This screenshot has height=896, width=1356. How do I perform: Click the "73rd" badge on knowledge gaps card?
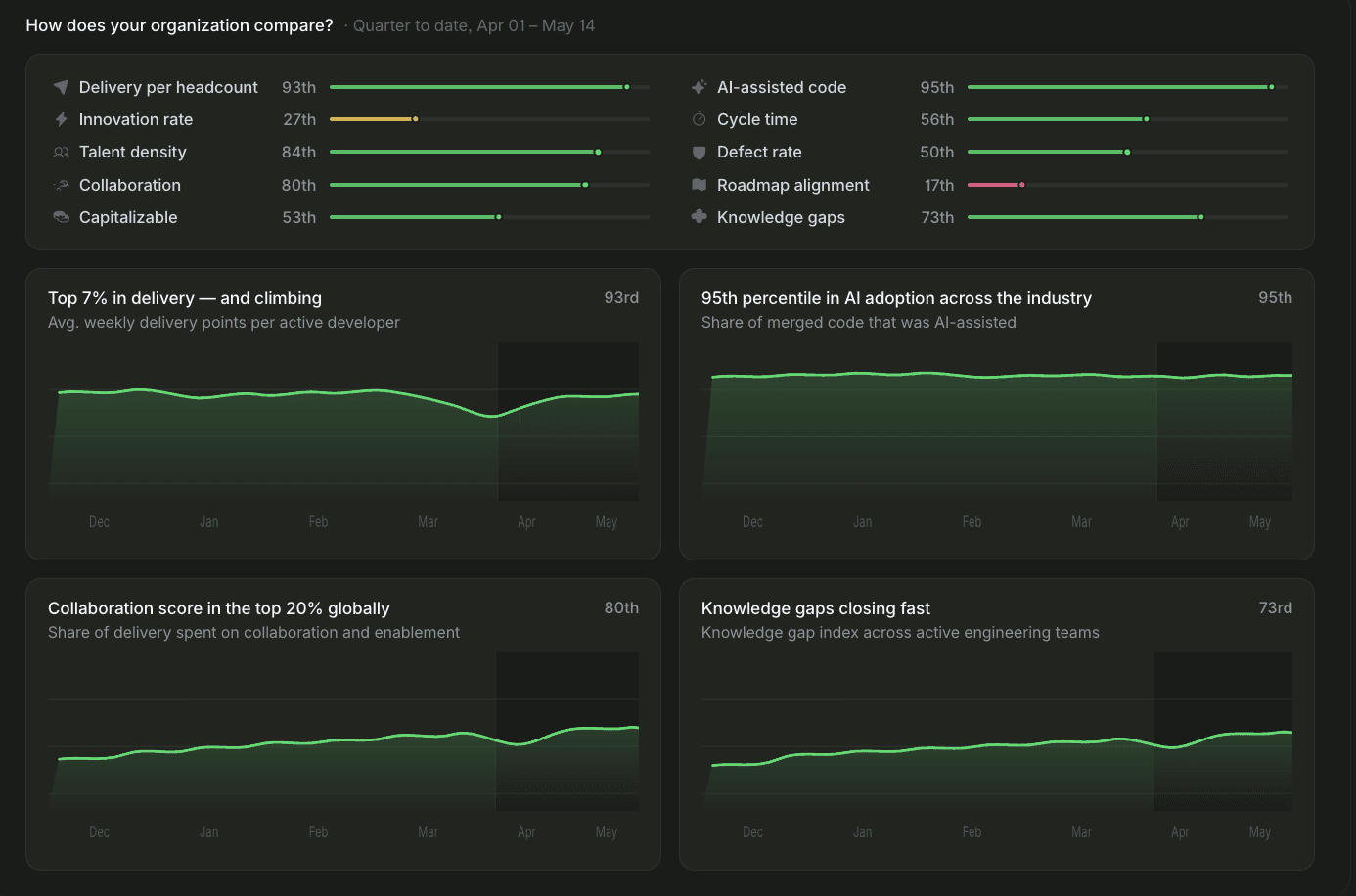click(x=1275, y=607)
